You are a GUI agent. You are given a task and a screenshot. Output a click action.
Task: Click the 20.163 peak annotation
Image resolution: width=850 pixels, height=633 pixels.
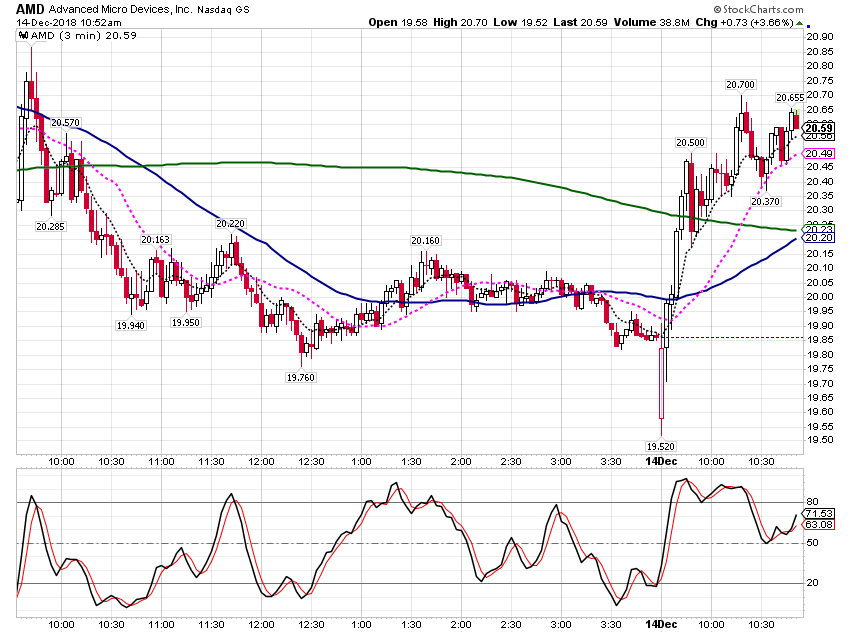(156, 240)
